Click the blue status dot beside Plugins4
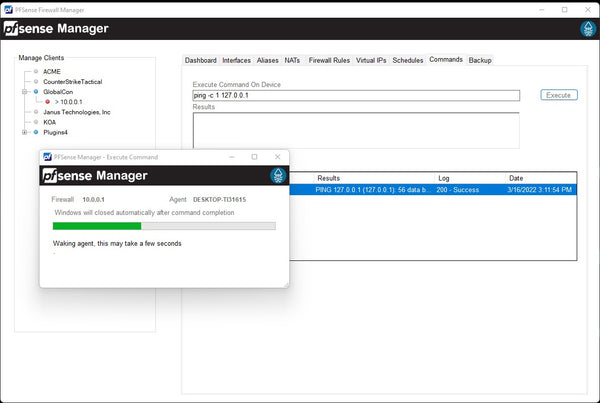This screenshot has height=403, width=600. tap(37, 132)
